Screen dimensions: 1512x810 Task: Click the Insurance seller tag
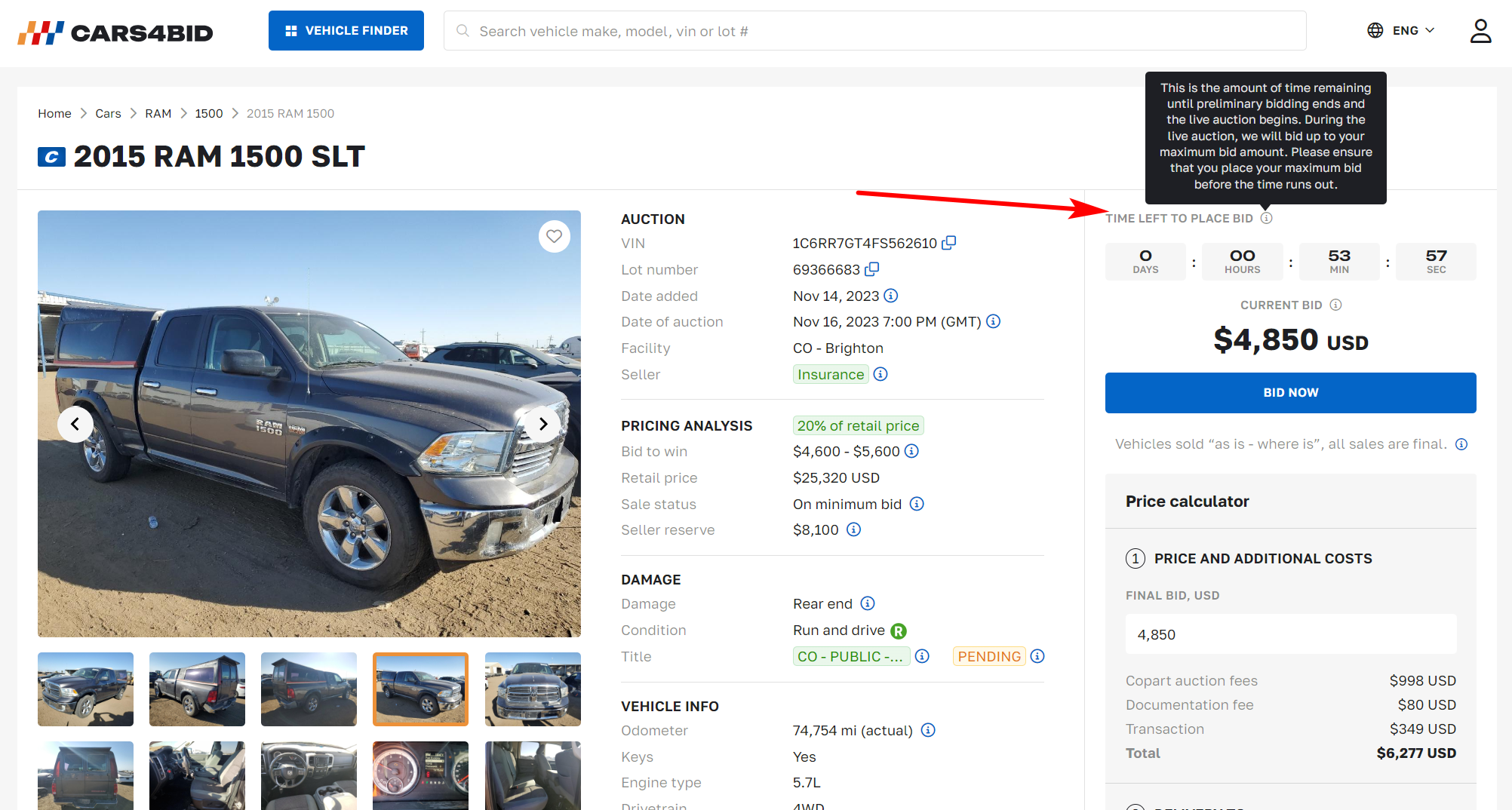point(831,374)
